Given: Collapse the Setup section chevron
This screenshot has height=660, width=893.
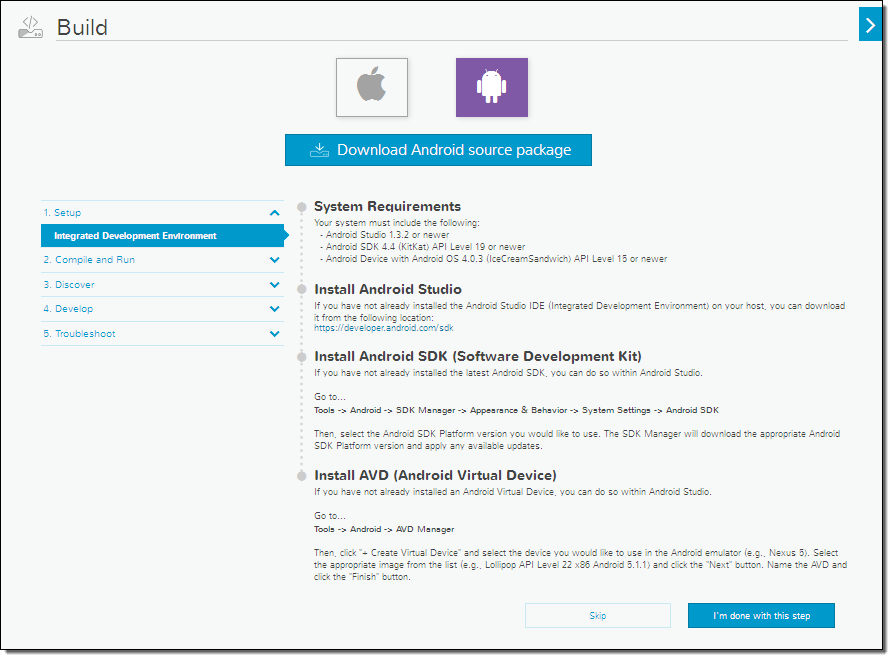Looking at the screenshot, I should pyautogui.click(x=275, y=212).
